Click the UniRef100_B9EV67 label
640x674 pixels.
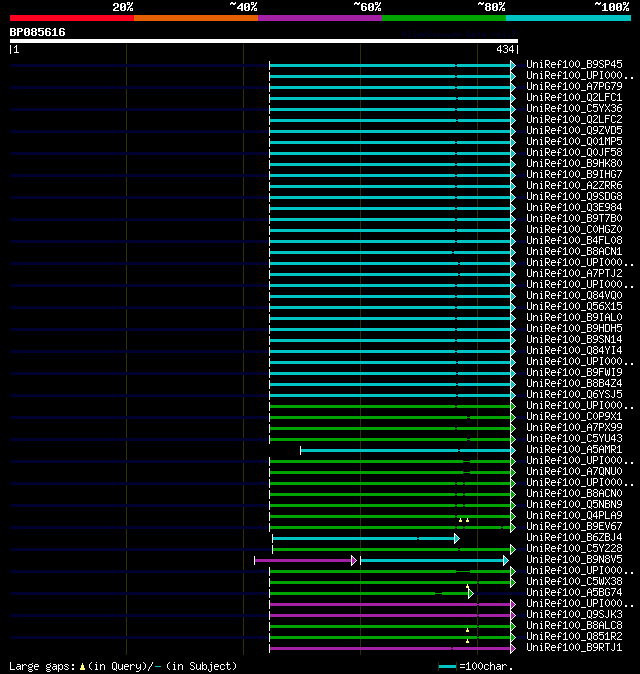pos(574,527)
